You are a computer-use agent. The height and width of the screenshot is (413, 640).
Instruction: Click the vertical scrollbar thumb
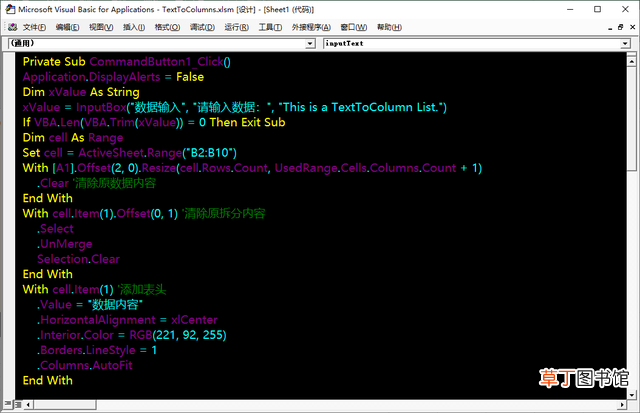pos(631,119)
